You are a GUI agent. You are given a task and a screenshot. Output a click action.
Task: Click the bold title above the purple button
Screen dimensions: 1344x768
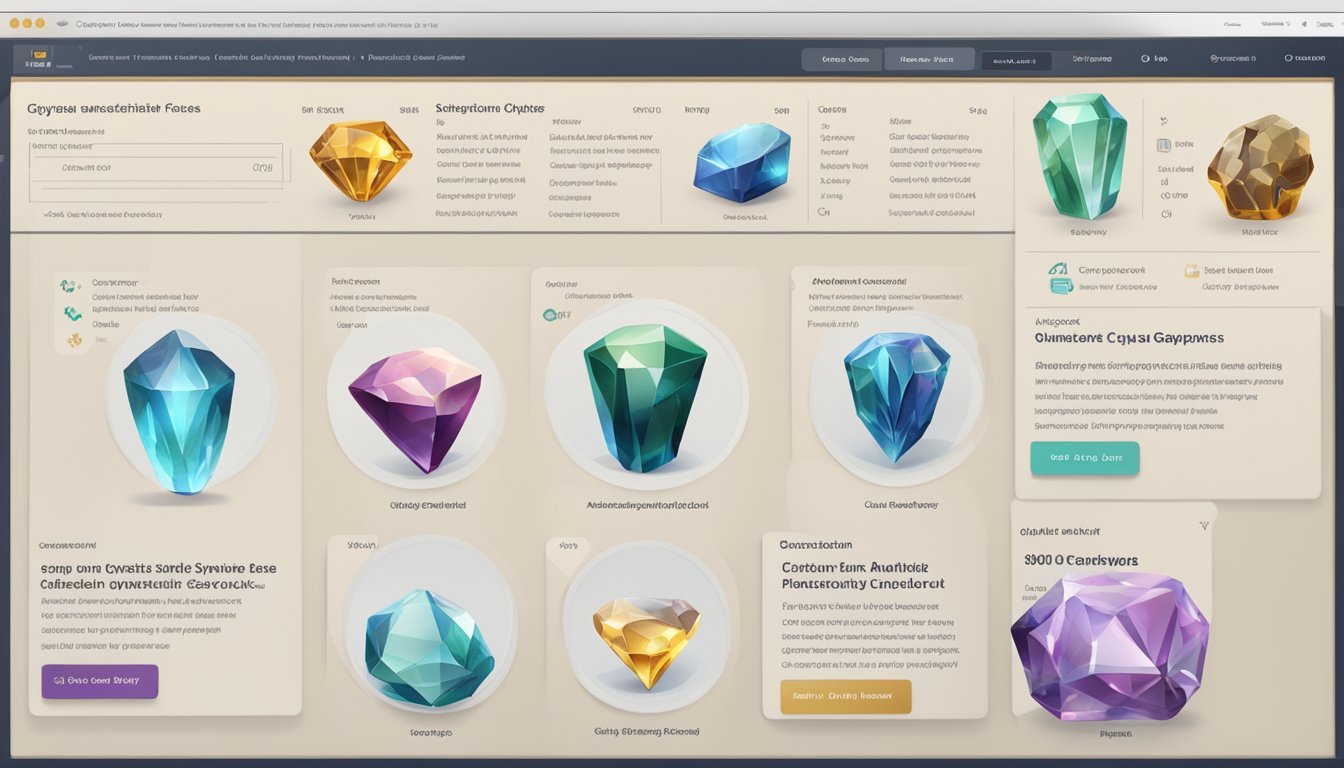(x=158, y=575)
